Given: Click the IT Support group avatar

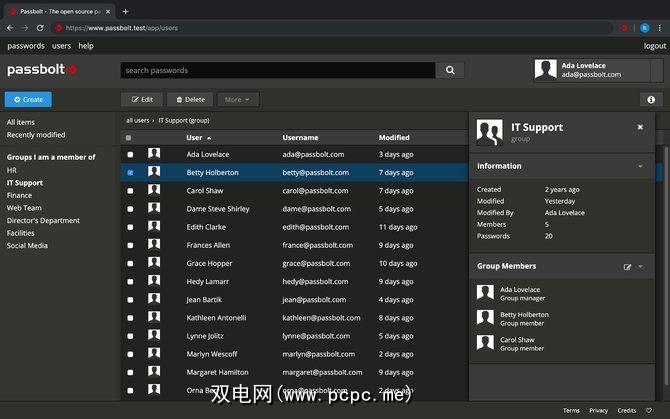Looking at the screenshot, I should (x=489, y=132).
